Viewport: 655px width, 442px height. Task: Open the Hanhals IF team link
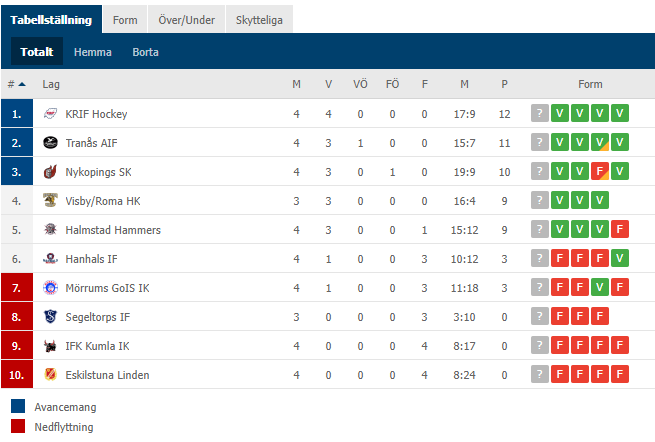coord(91,259)
